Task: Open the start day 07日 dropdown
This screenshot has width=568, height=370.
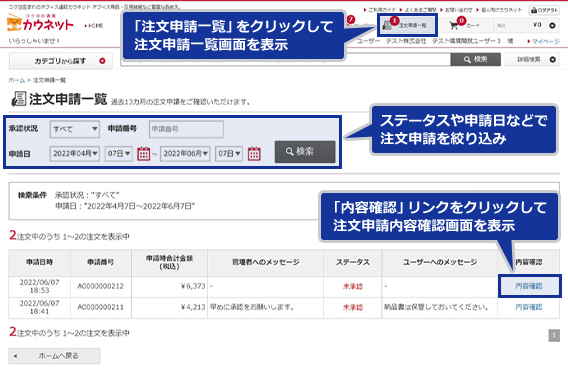Action: point(118,154)
